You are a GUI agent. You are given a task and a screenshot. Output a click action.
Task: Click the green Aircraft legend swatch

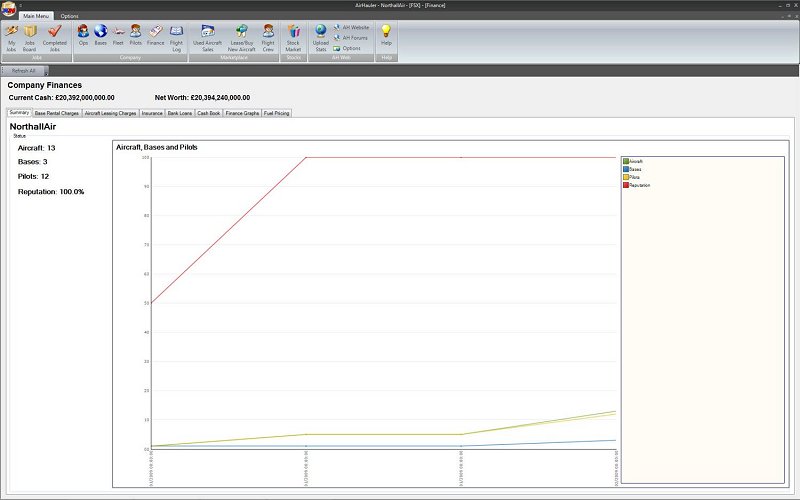tap(626, 161)
